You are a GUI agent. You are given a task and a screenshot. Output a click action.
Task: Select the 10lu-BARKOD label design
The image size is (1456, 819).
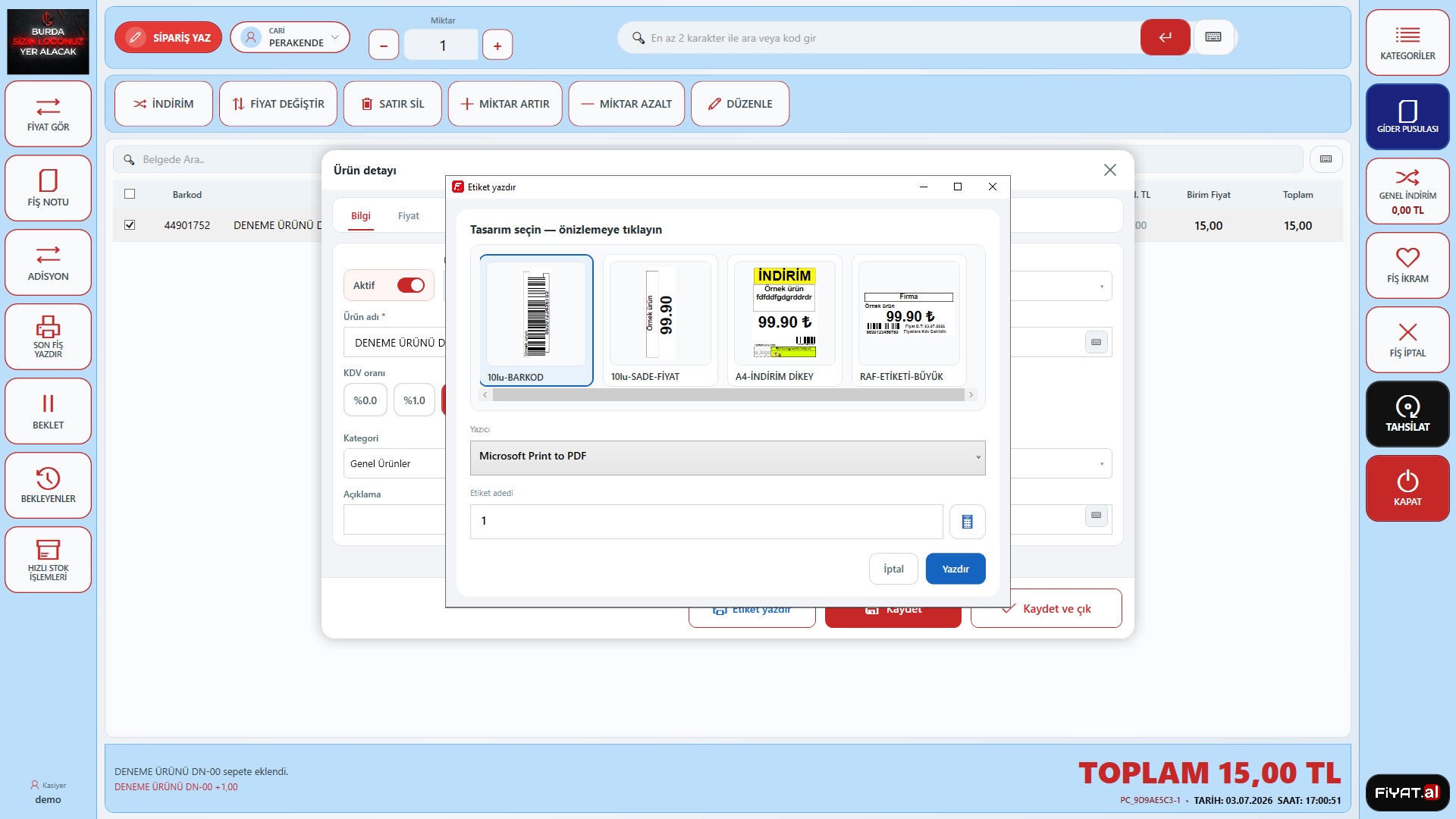pyautogui.click(x=536, y=321)
